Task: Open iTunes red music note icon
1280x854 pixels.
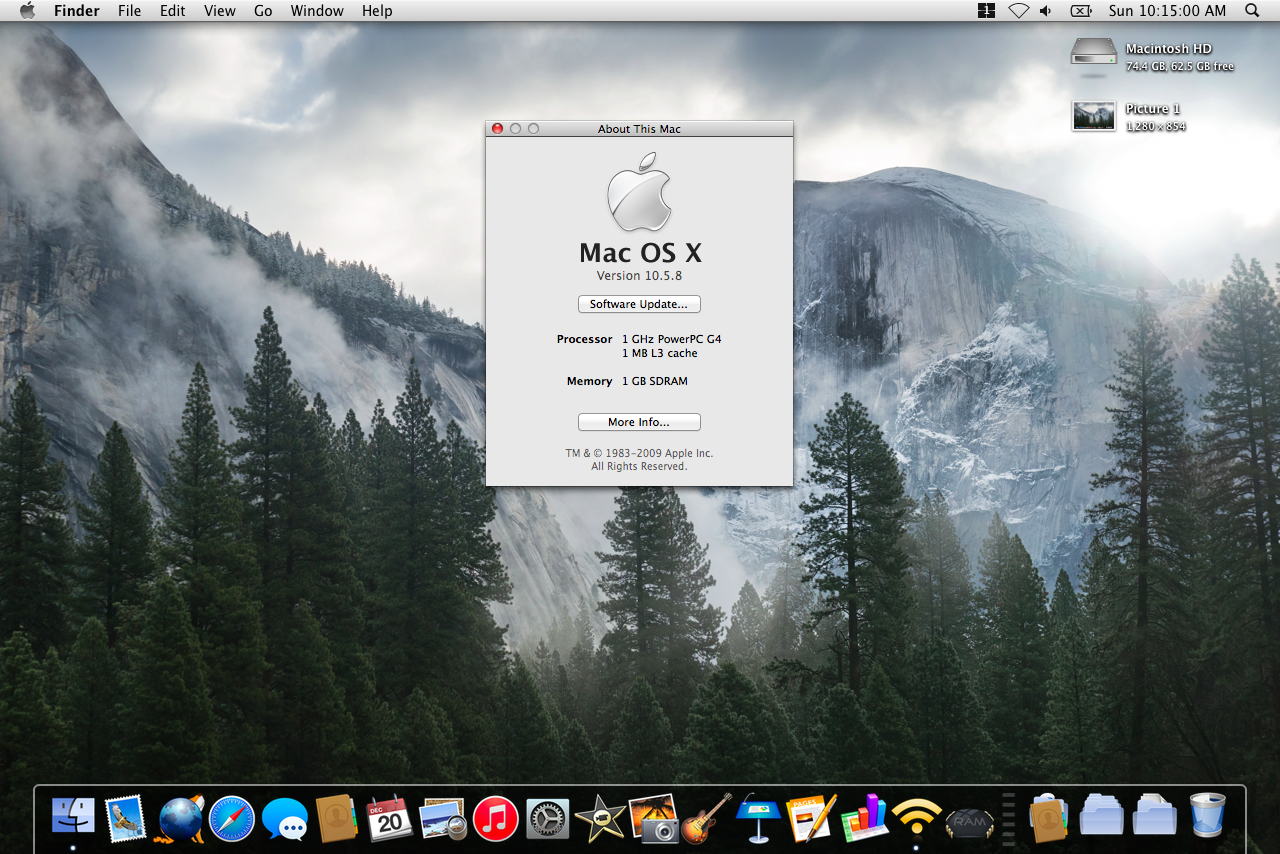Action: [x=495, y=819]
